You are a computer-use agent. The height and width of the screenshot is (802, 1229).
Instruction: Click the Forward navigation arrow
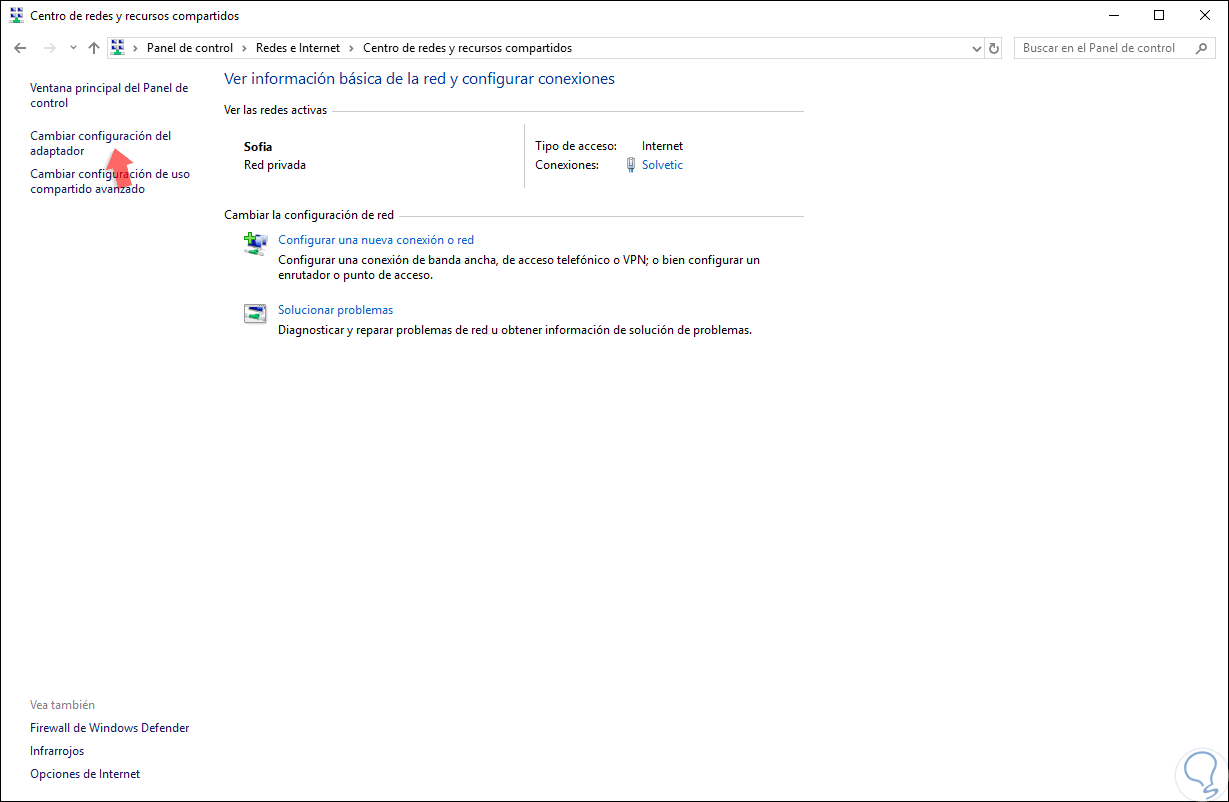(50, 48)
